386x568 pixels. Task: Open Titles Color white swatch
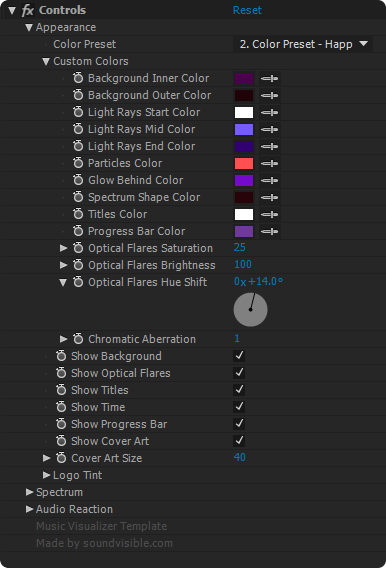point(244,214)
